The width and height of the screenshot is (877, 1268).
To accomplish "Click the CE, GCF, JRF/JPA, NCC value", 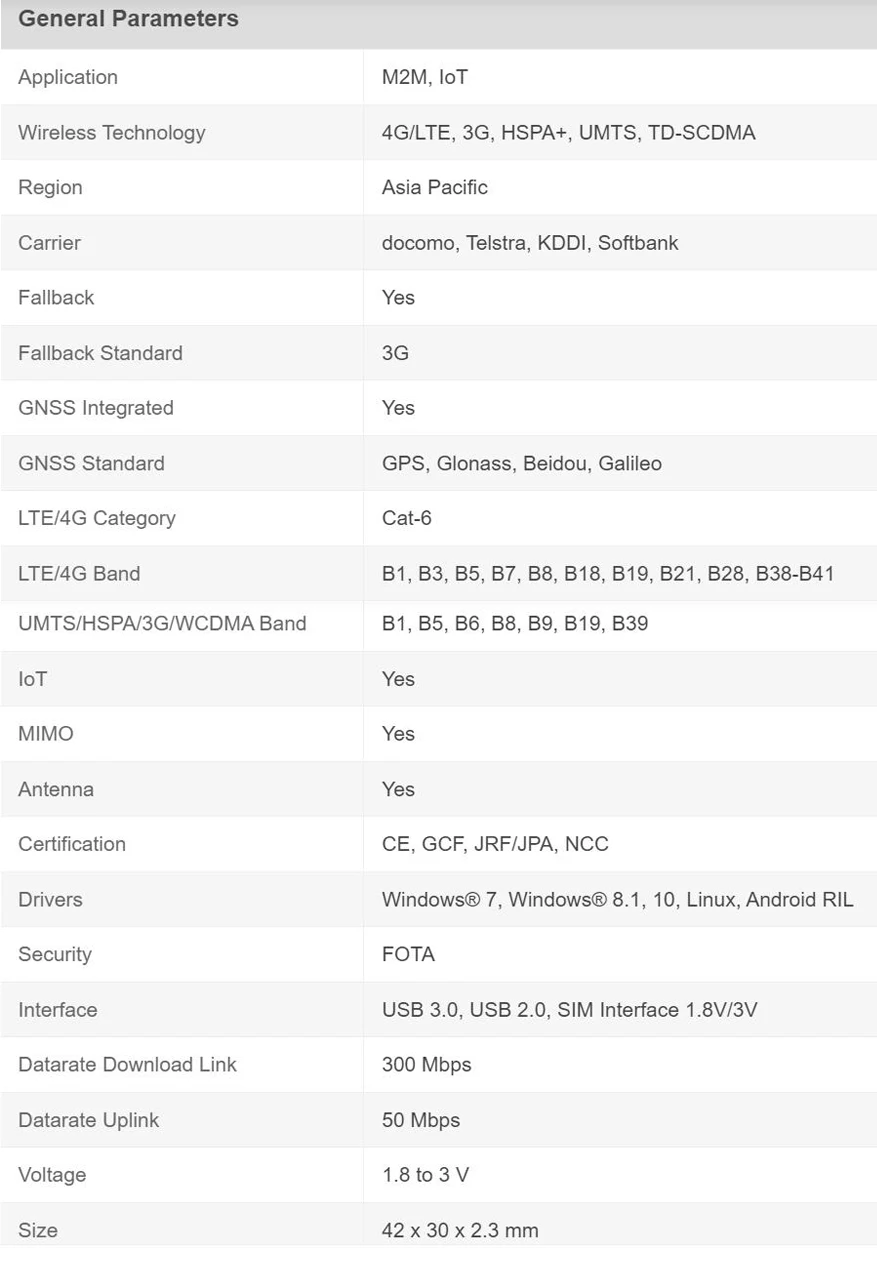I will click(x=494, y=843).
